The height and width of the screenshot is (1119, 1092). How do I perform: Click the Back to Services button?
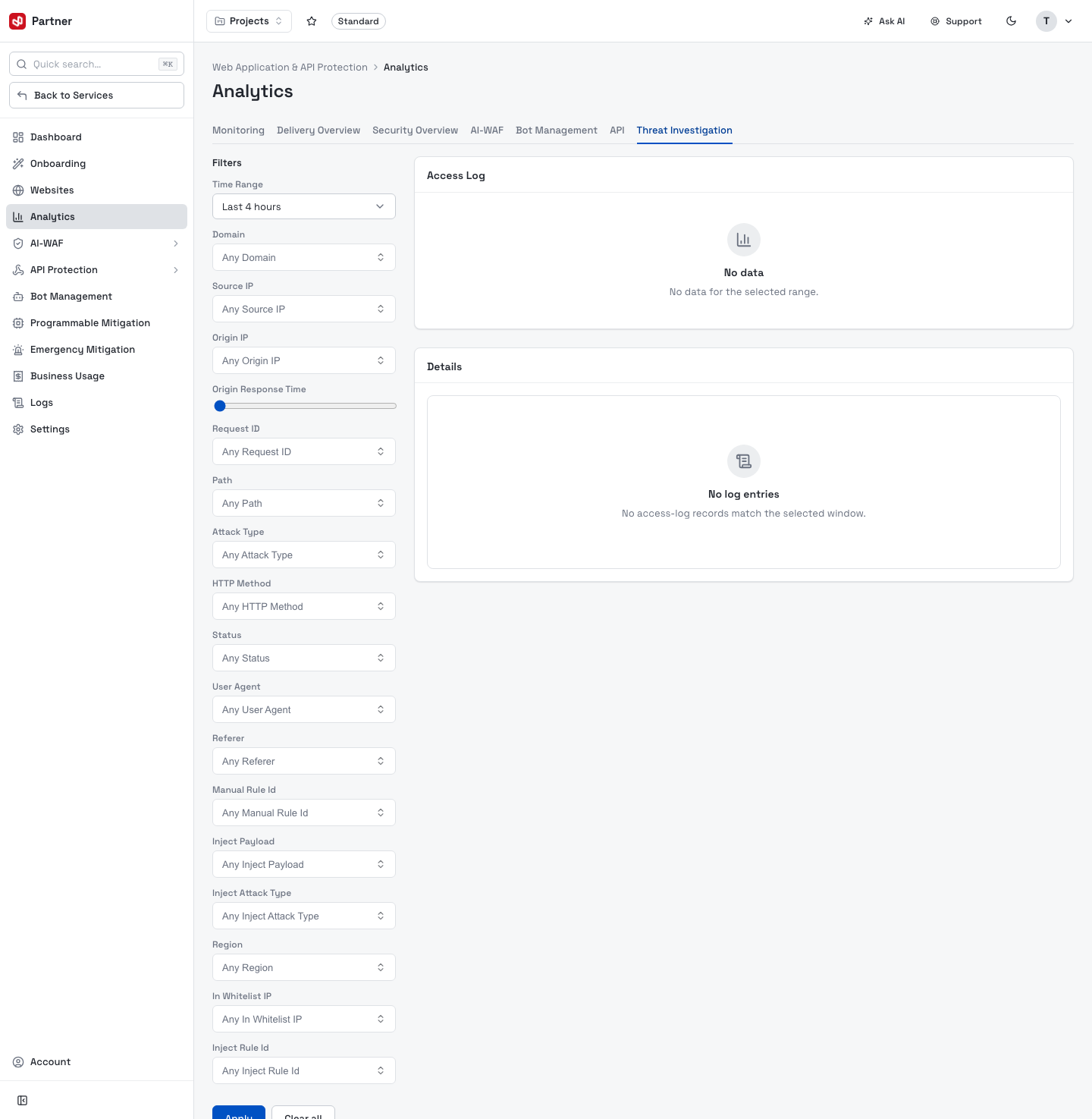point(96,96)
